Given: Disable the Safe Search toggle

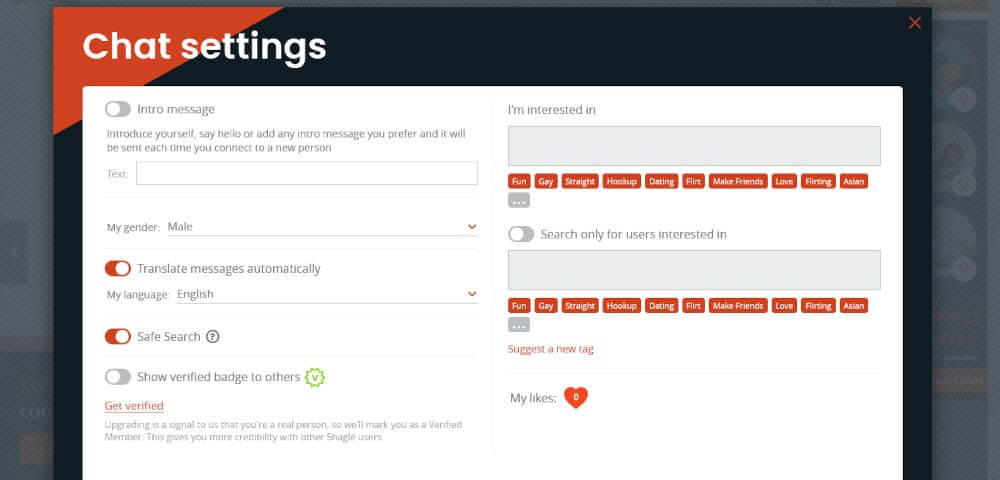Looking at the screenshot, I should tap(118, 337).
